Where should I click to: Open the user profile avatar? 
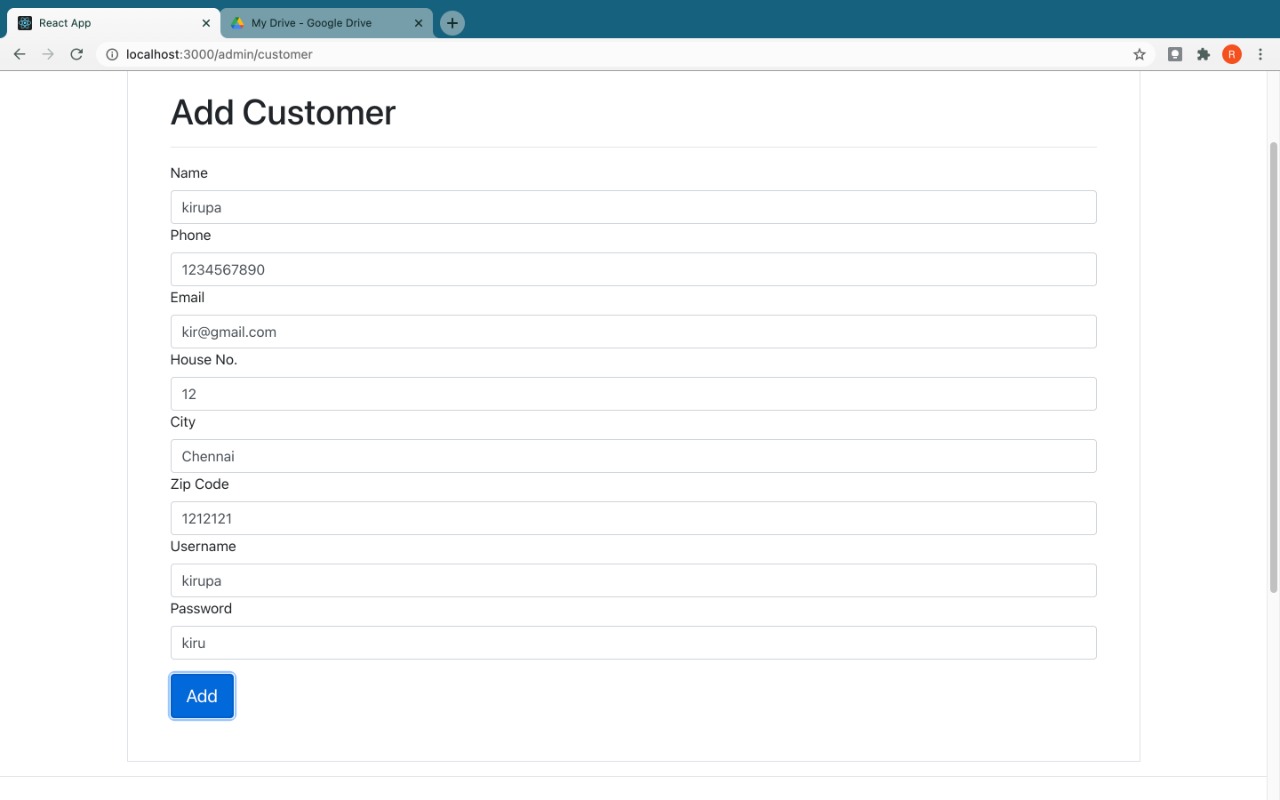point(1231,54)
